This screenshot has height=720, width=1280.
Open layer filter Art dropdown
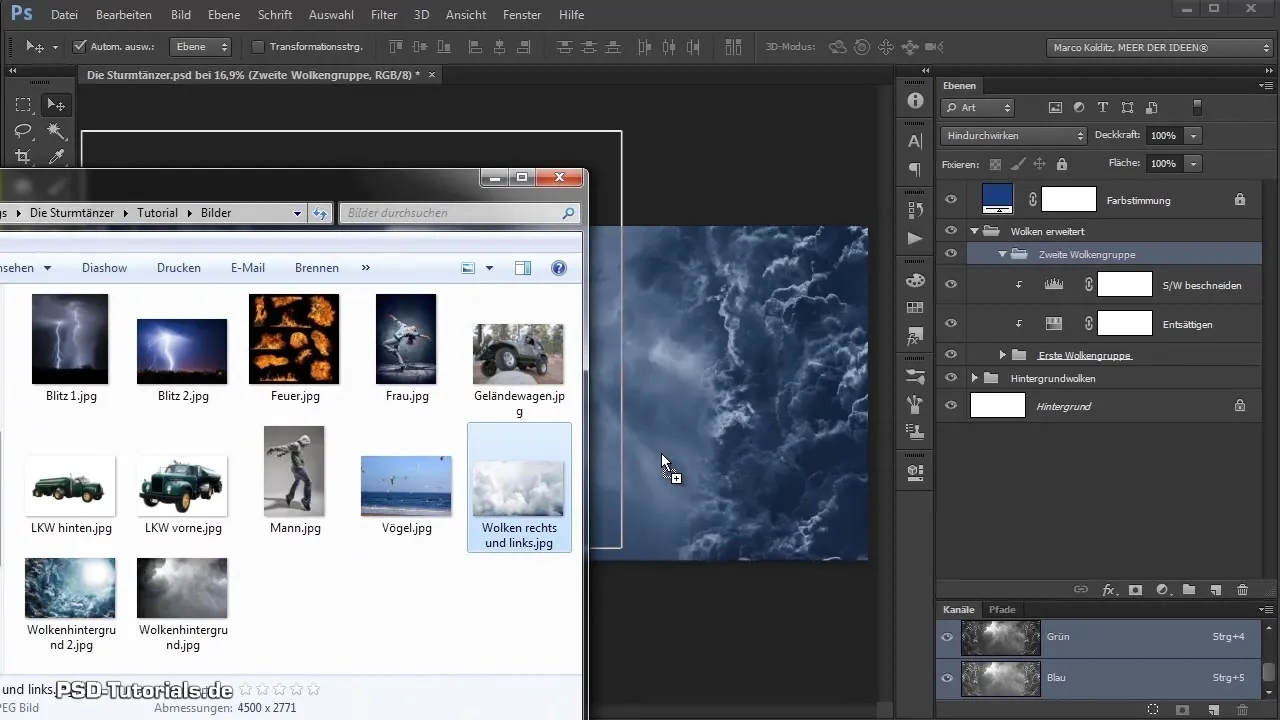pyautogui.click(x=977, y=107)
